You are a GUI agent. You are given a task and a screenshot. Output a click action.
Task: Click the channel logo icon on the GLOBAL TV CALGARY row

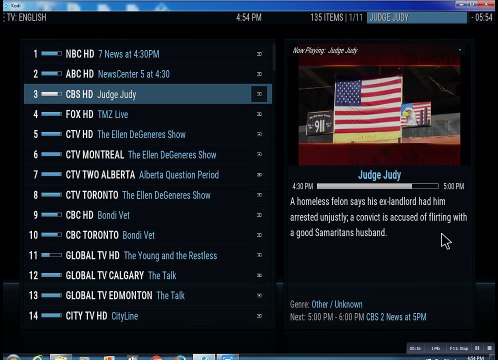(x=259, y=275)
